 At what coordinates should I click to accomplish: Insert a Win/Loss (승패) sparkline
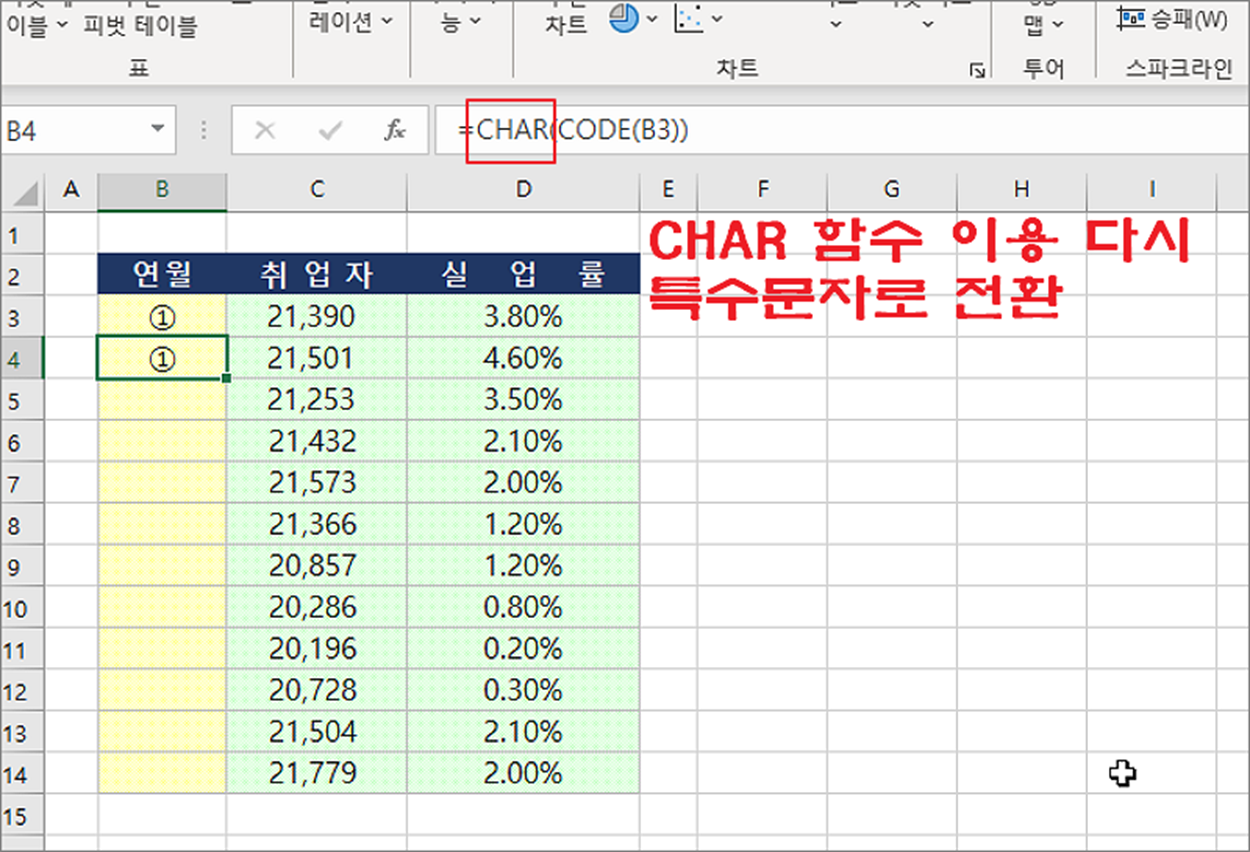pos(1172,17)
